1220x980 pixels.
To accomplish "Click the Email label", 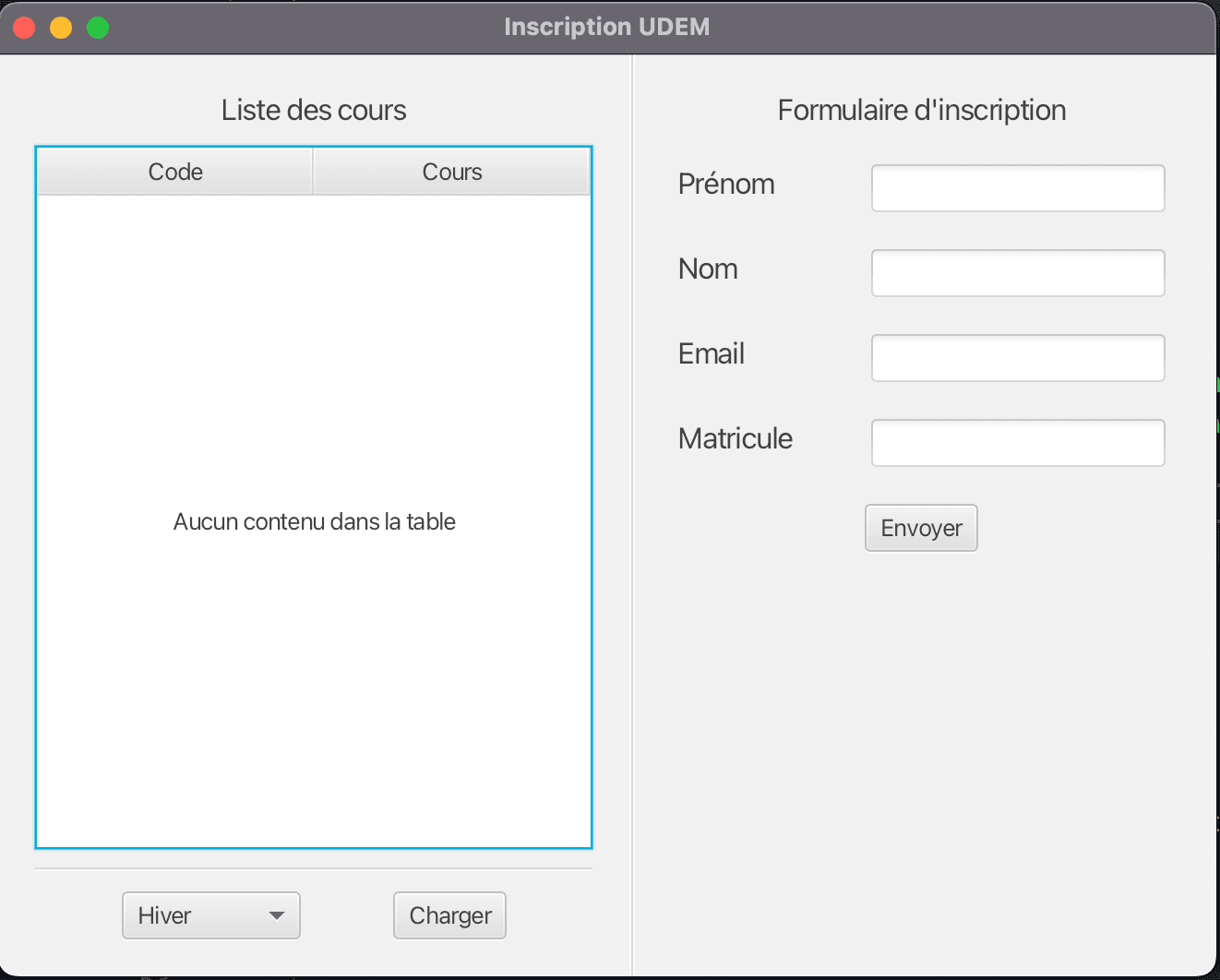I will pyautogui.click(x=712, y=353).
